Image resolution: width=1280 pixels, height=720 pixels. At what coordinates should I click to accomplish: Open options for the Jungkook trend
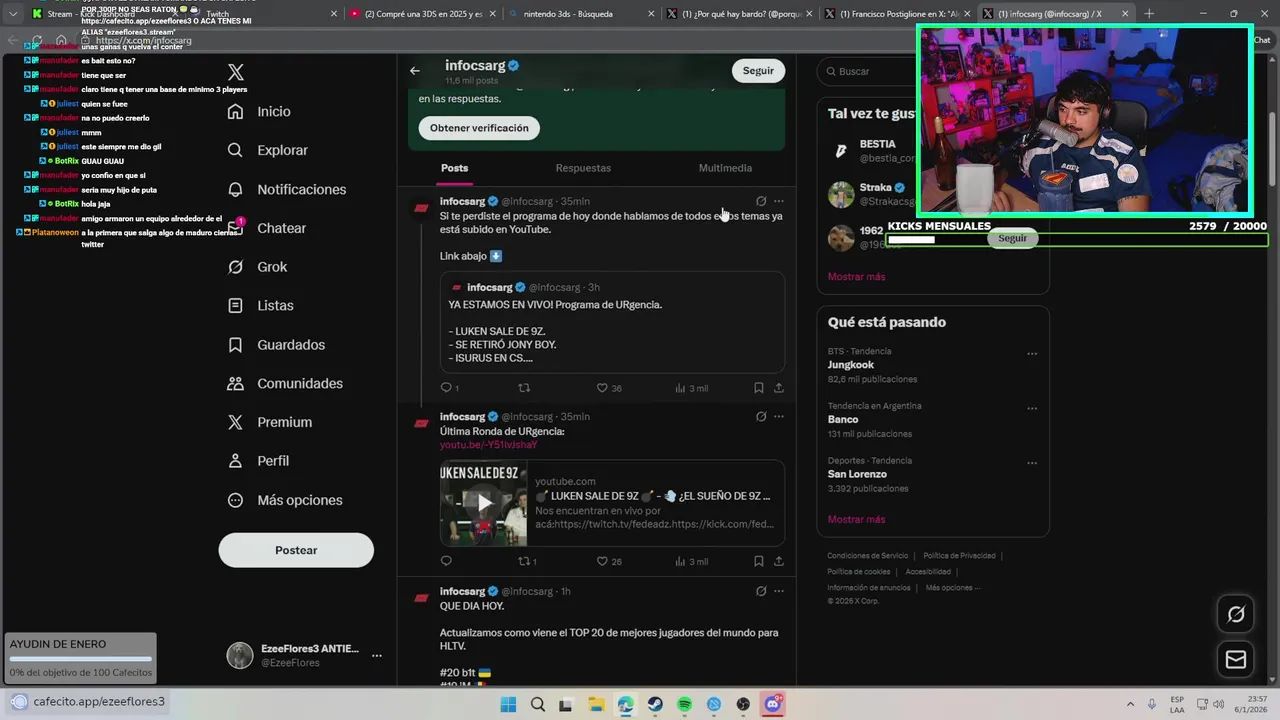tap(1032, 353)
